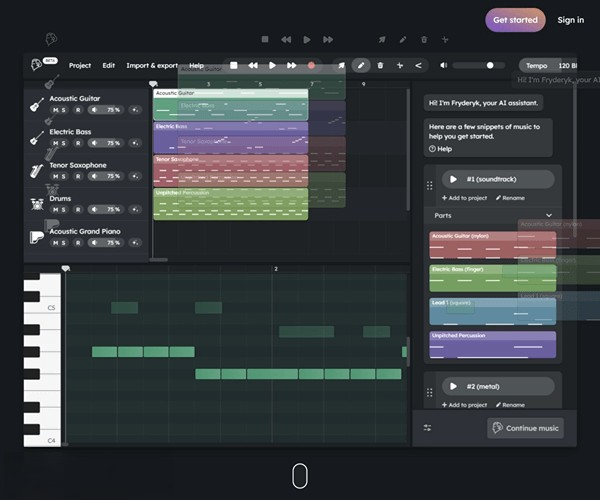The image size is (600, 500).
Task: Click the piano roll playhead marker
Action: point(66,269)
